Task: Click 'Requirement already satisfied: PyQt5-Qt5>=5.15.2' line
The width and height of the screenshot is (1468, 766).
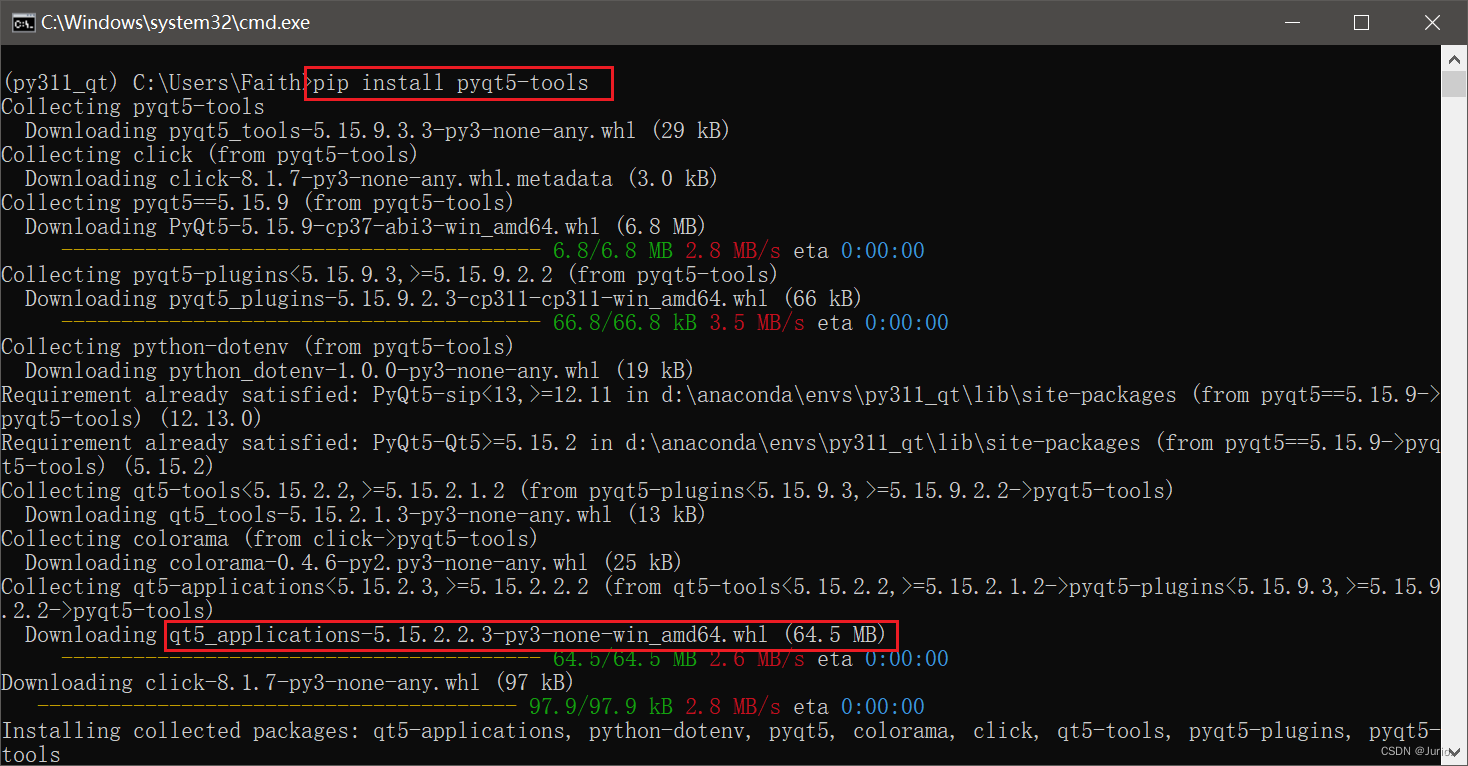Action: tap(720, 443)
